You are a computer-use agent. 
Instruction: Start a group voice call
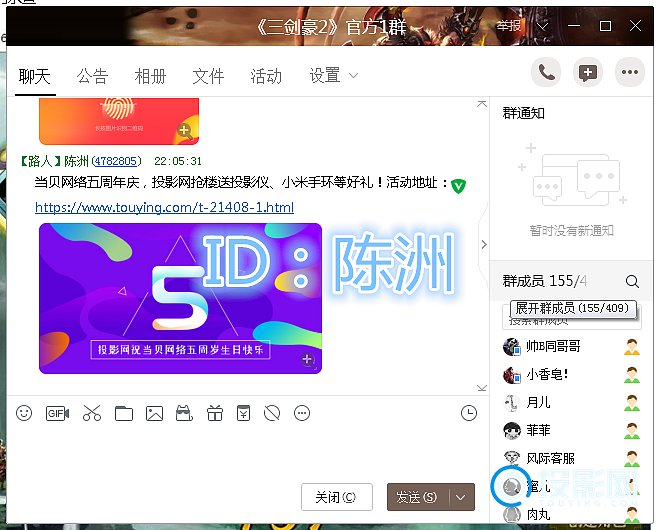click(x=546, y=73)
